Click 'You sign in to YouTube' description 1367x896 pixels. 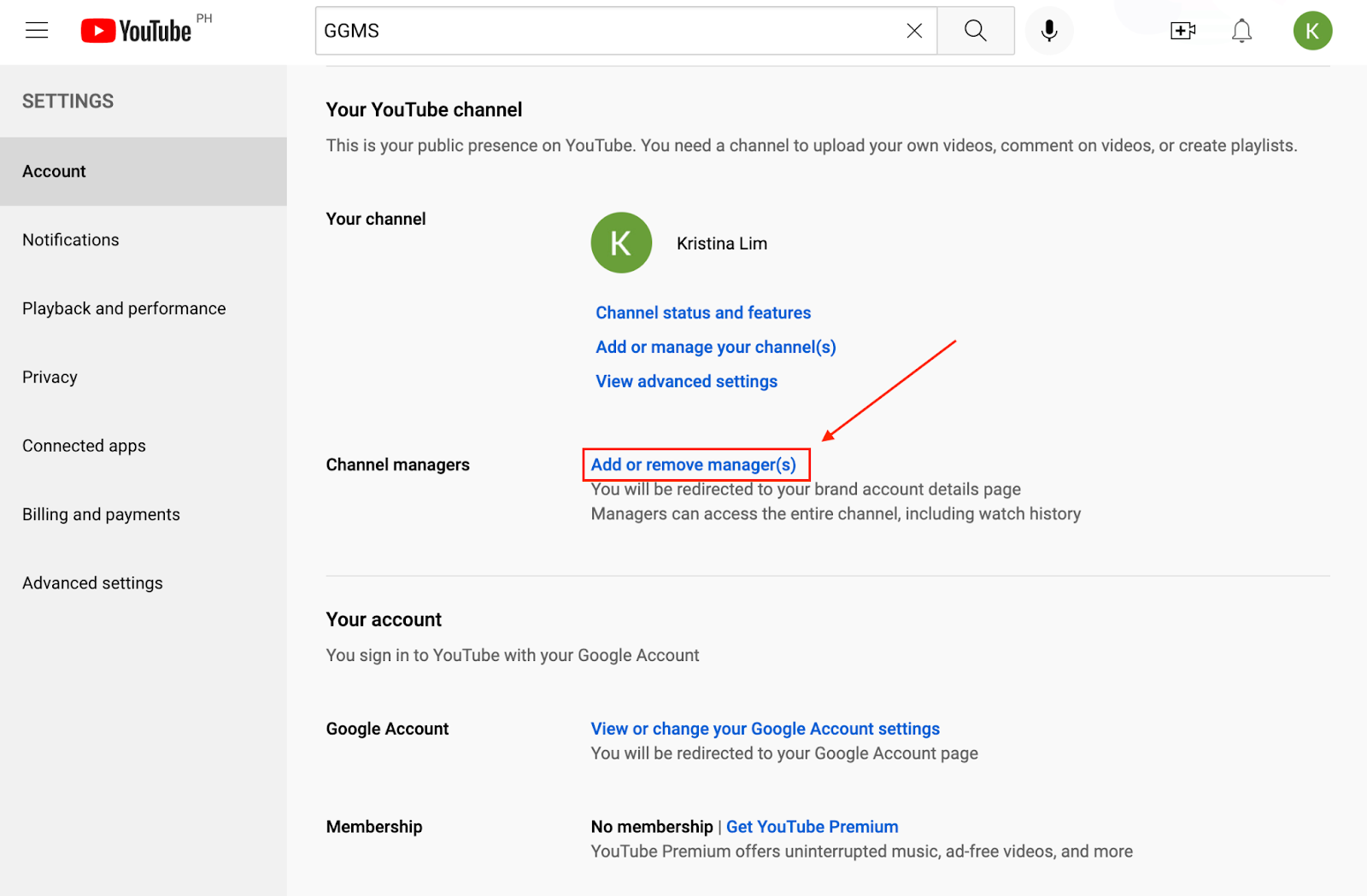(x=513, y=655)
